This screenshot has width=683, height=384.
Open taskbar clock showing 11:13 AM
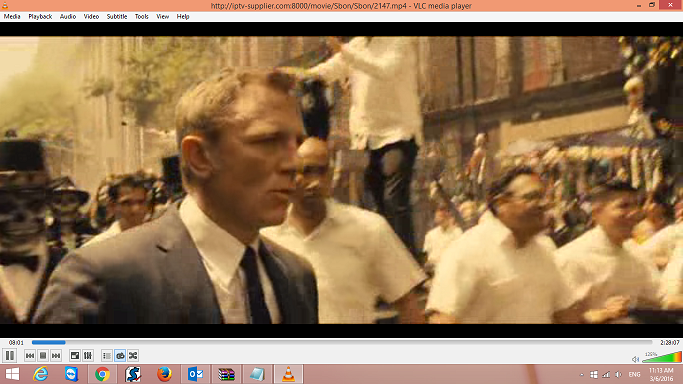(x=661, y=374)
